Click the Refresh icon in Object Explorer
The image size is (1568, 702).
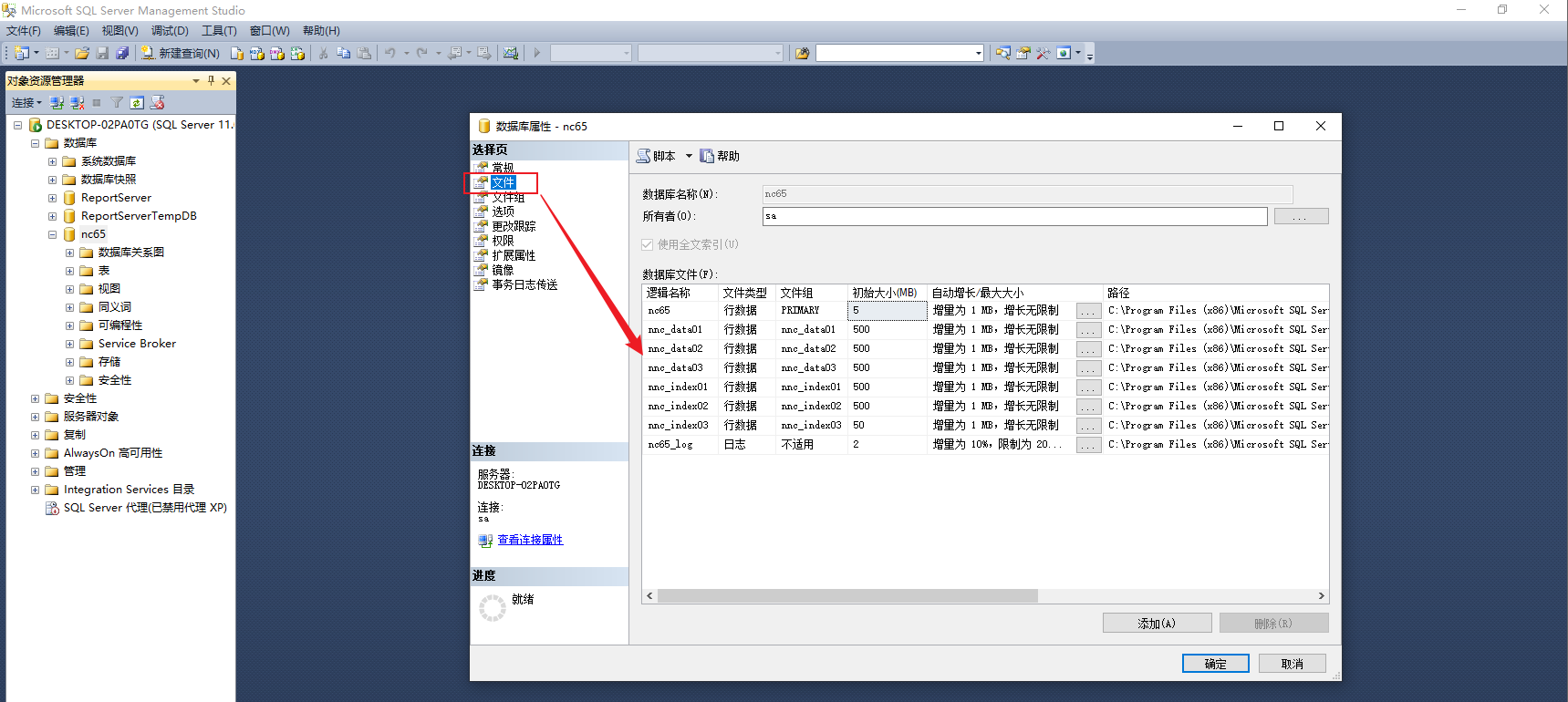click(137, 102)
